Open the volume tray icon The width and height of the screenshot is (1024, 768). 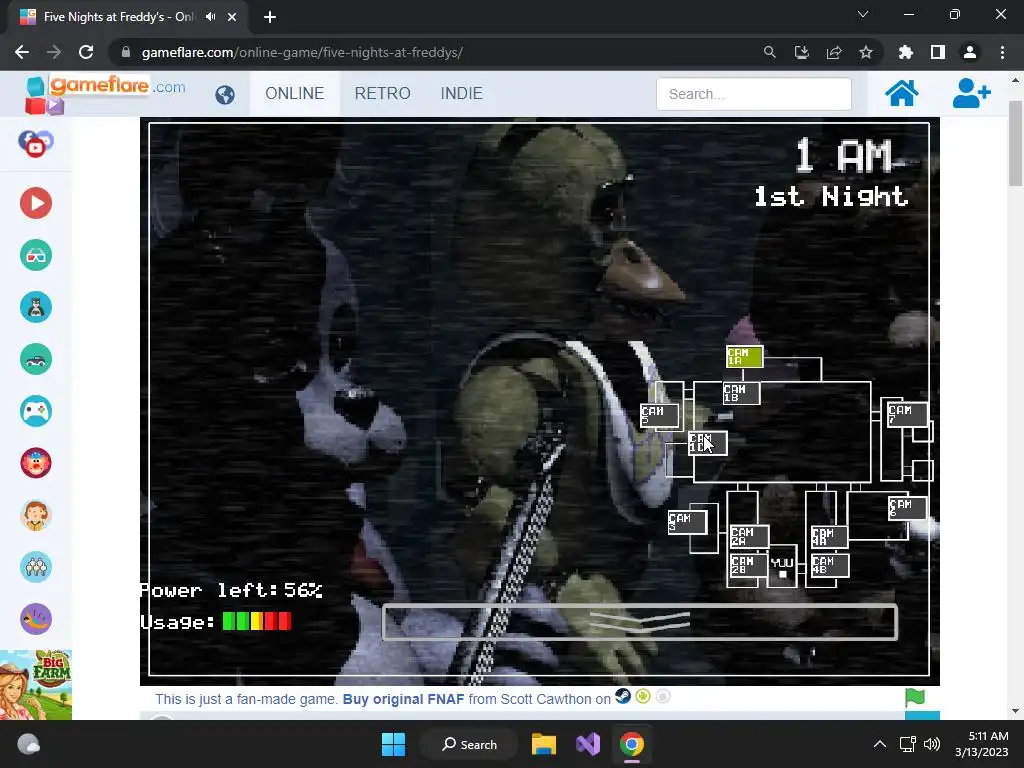tap(933, 744)
